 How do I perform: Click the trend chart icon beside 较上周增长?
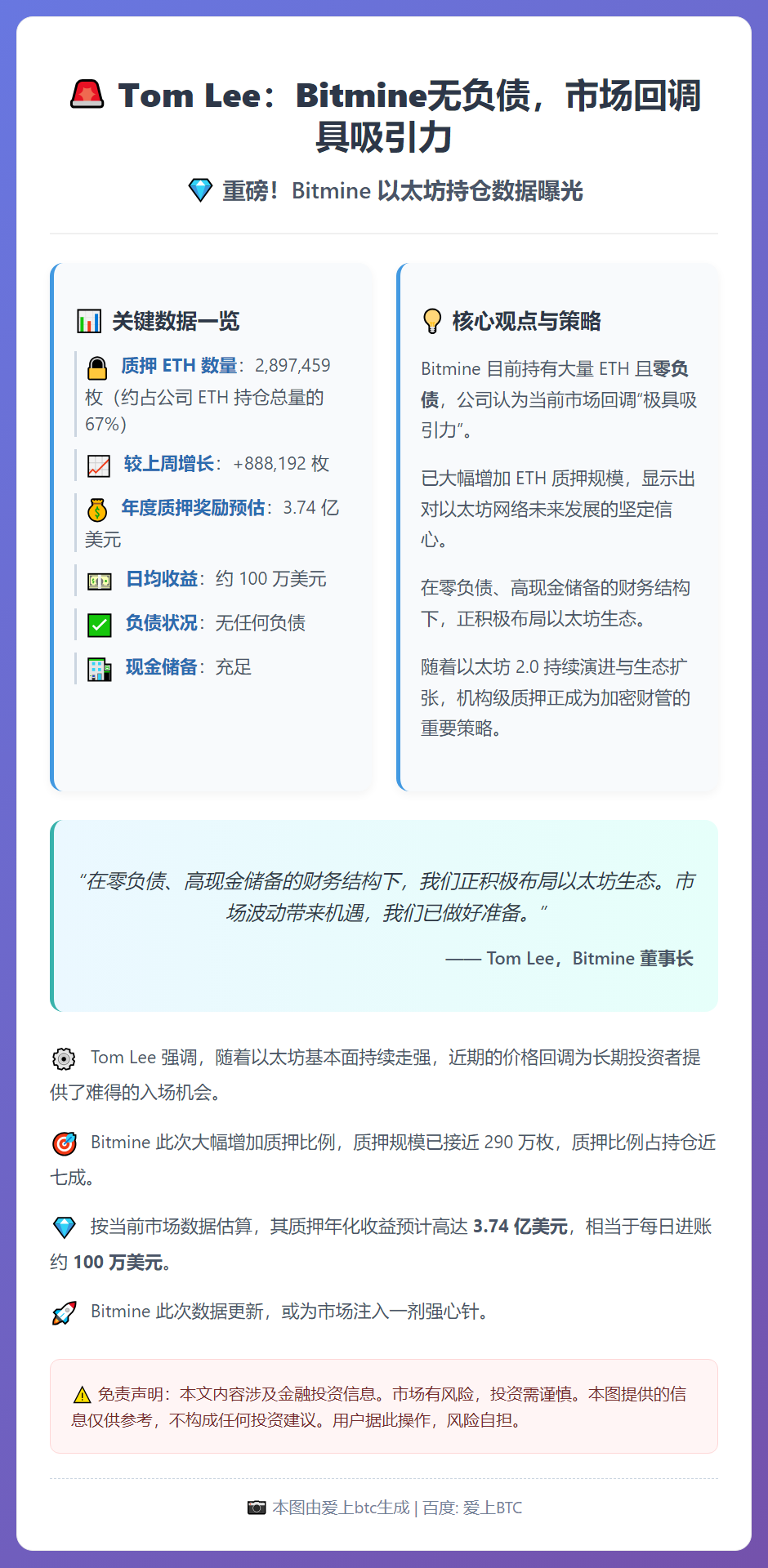(x=99, y=466)
